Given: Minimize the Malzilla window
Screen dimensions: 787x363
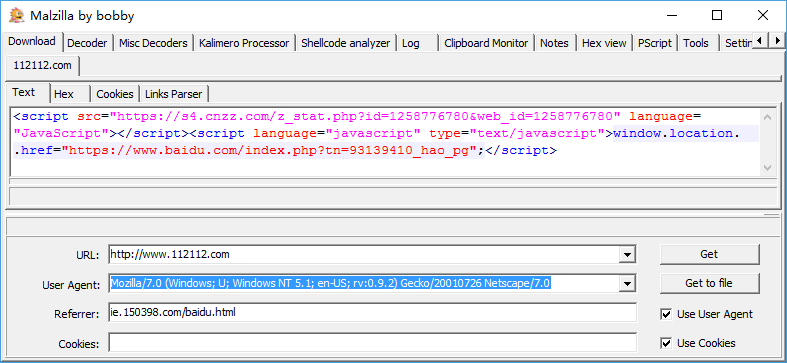Looking at the screenshot, I should (672, 16).
